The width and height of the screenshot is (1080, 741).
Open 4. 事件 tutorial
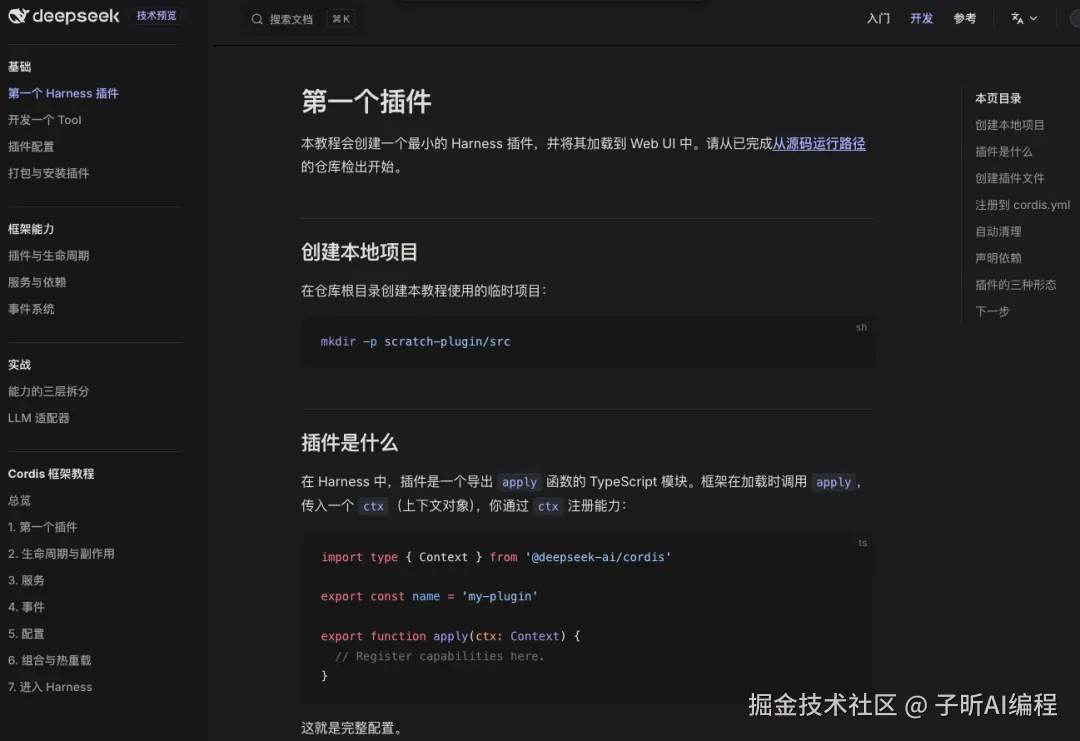pos(26,607)
